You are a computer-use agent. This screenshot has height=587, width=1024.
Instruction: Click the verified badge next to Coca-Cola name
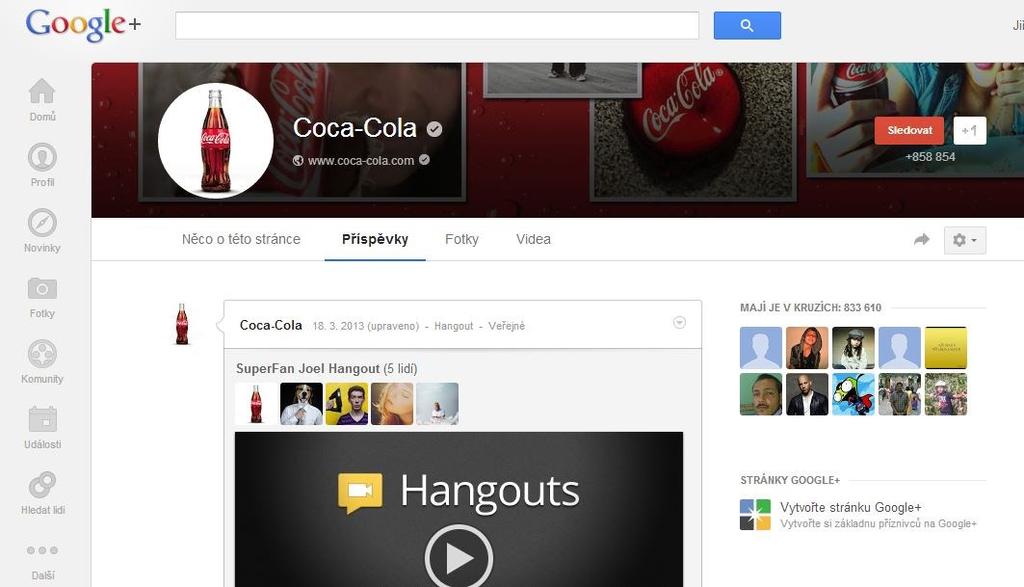coord(434,129)
